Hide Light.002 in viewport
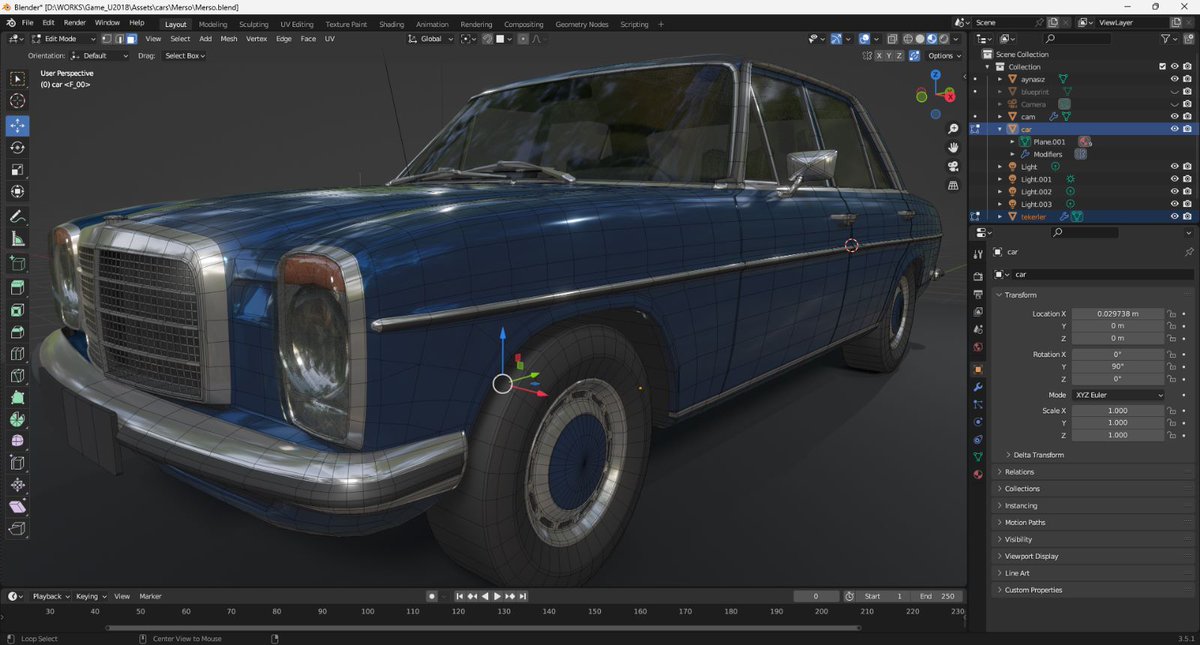 1174,191
